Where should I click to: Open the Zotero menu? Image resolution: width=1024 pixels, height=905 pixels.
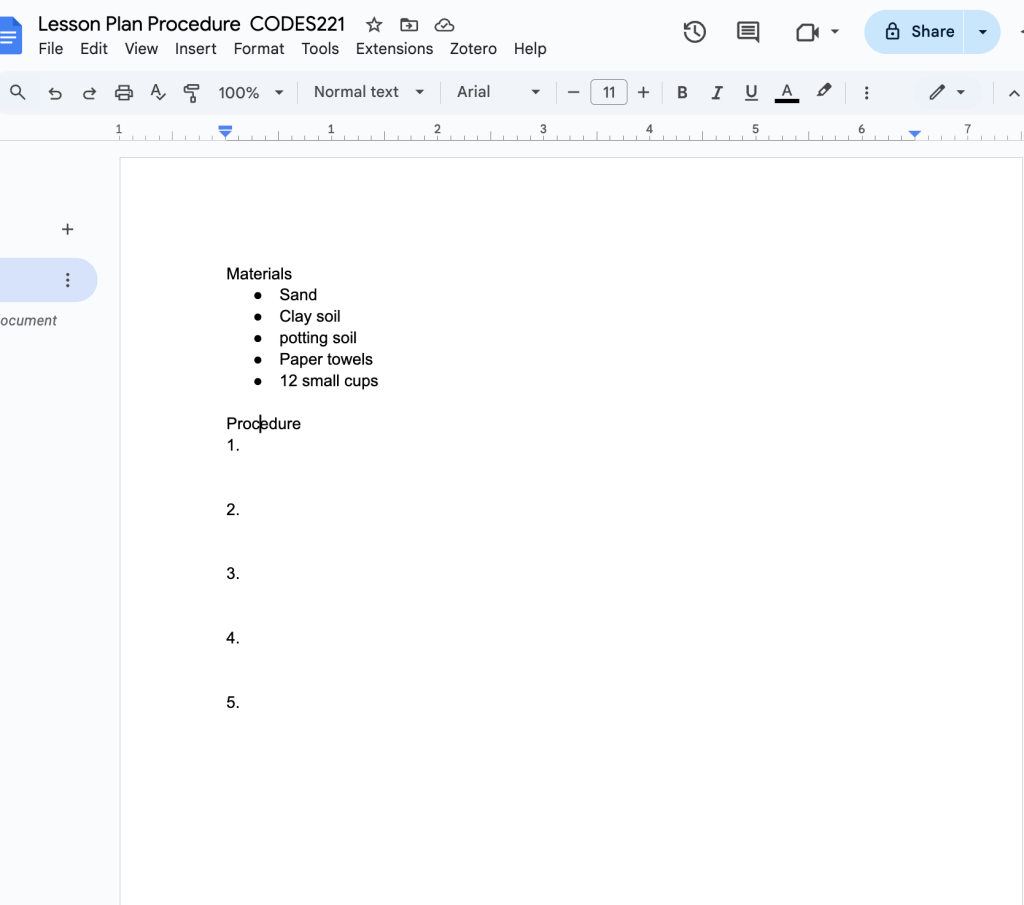pyautogui.click(x=473, y=48)
